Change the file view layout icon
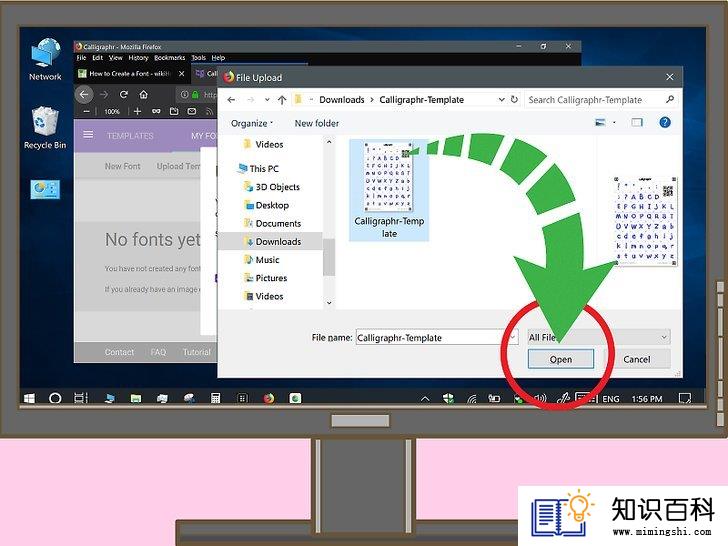The height and width of the screenshot is (546, 728). pyautogui.click(x=600, y=123)
